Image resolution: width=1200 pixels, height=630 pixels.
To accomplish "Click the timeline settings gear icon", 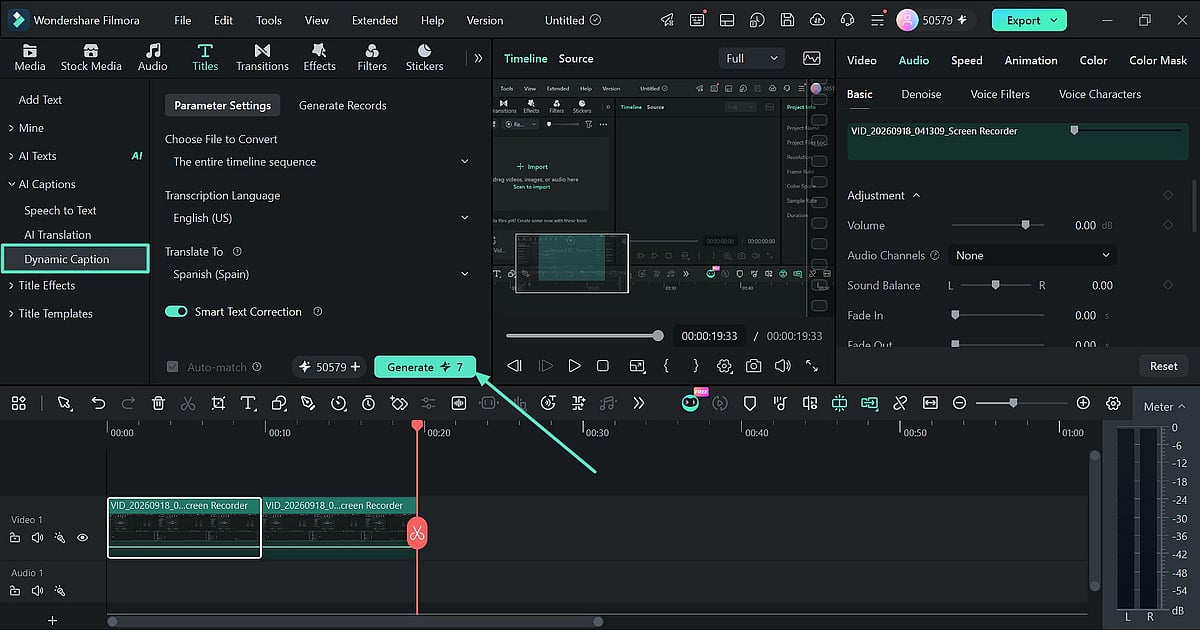I will [x=1113, y=403].
